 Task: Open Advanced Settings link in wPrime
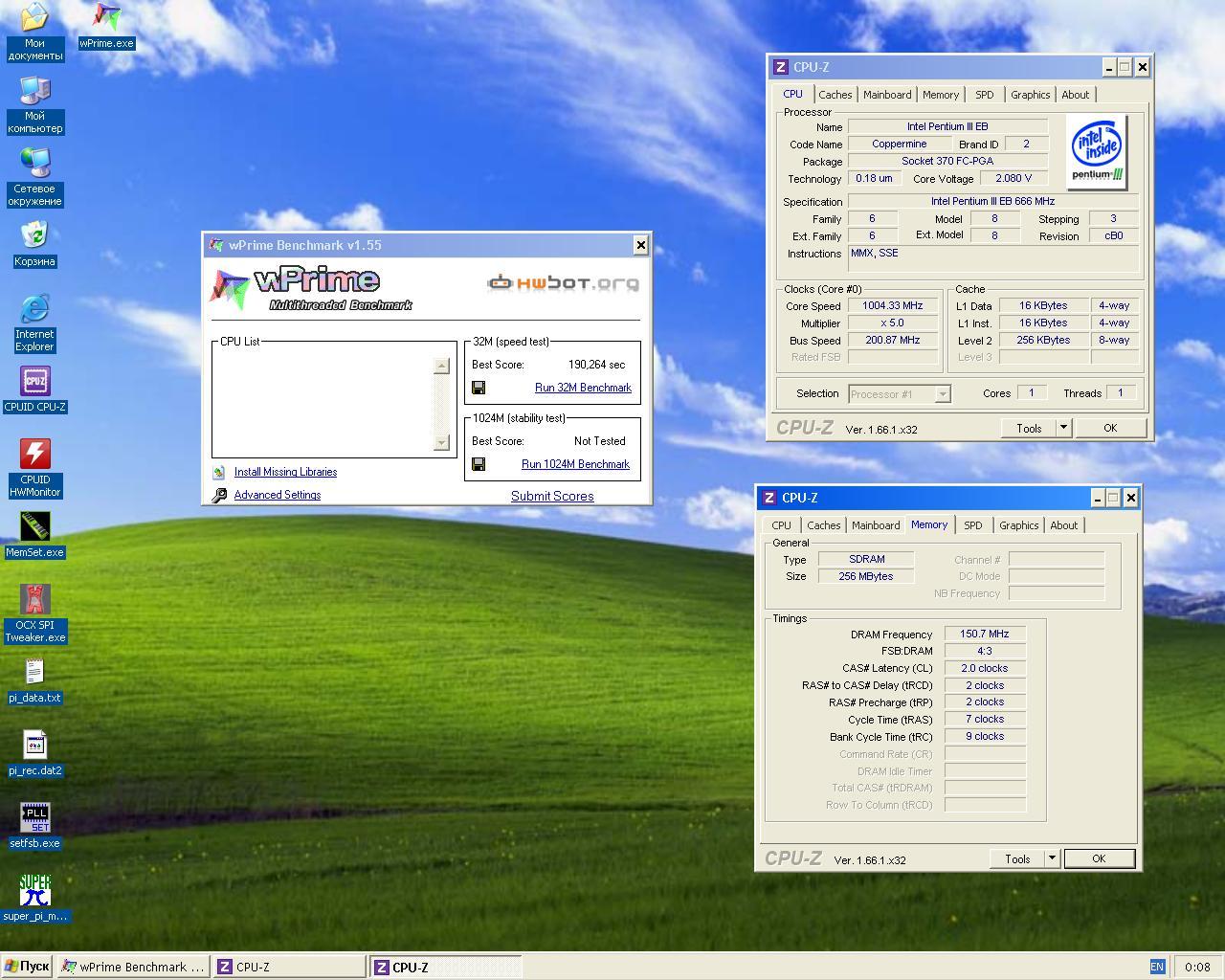(x=278, y=495)
